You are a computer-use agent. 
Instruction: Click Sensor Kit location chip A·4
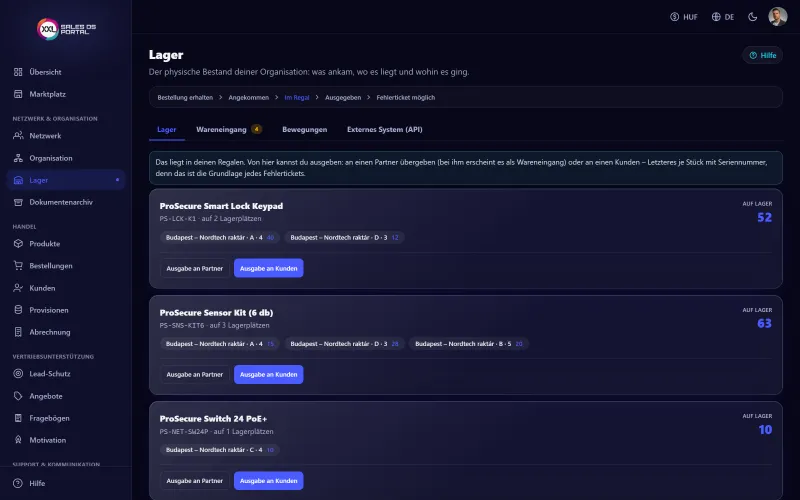click(x=220, y=344)
